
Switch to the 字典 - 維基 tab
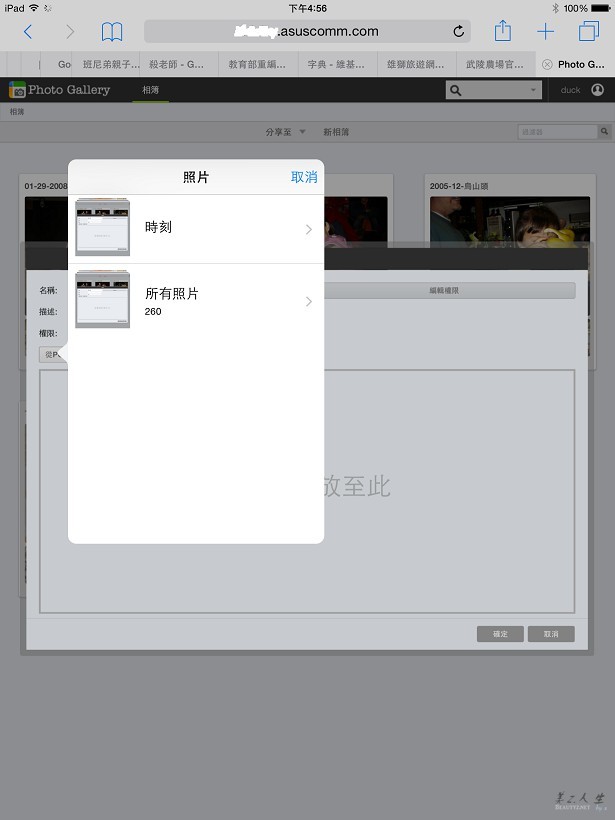[338, 64]
